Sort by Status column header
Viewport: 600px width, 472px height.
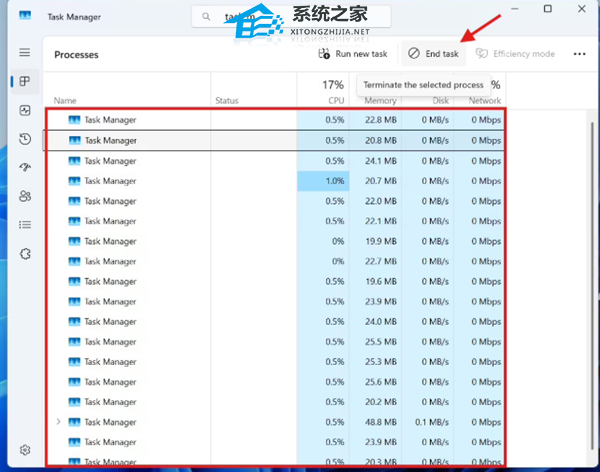tap(227, 101)
